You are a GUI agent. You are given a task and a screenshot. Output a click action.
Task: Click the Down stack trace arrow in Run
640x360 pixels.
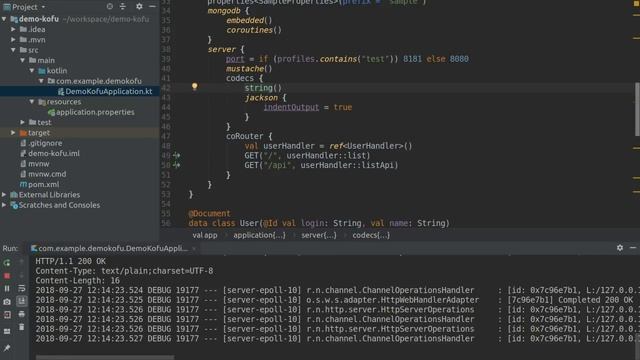pos(22,276)
